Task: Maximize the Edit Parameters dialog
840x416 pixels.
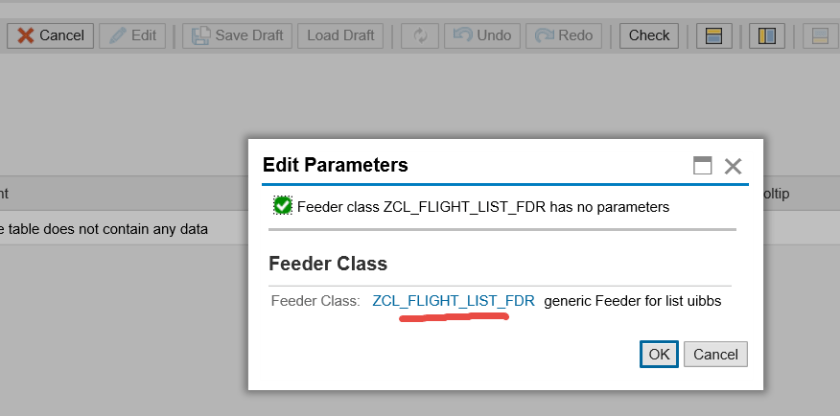Action: 703,166
